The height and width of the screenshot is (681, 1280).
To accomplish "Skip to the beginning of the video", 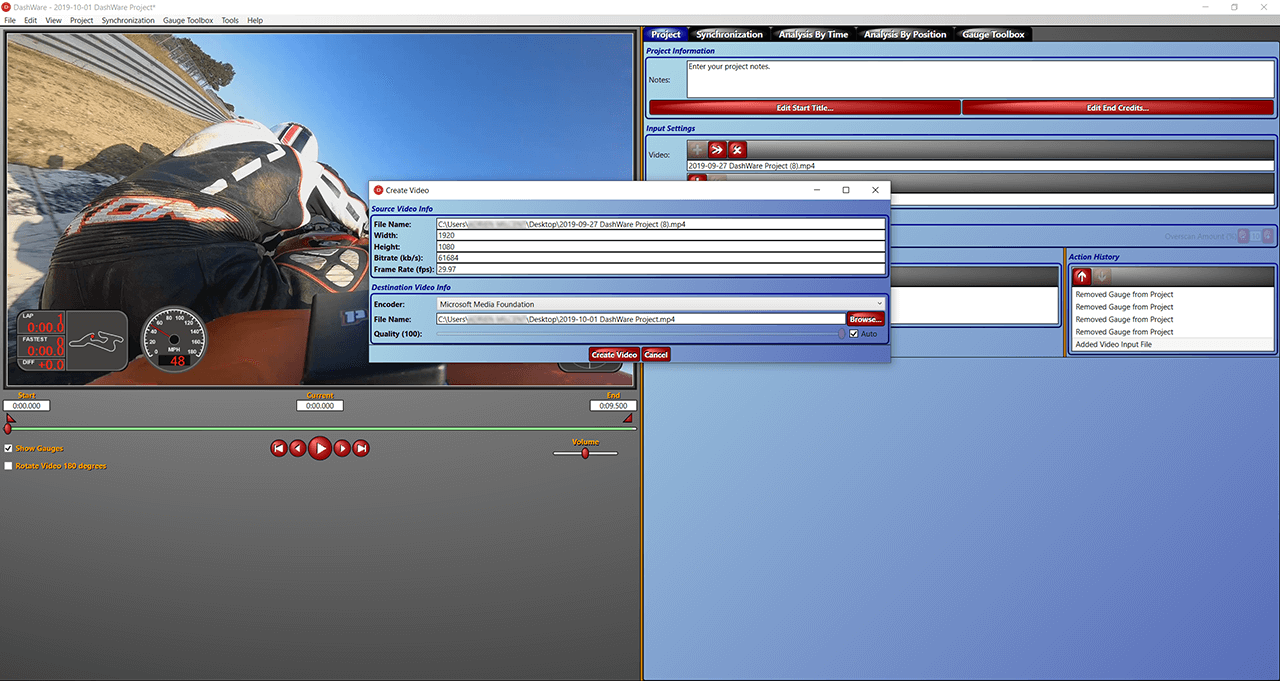I will [x=278, y=448].
